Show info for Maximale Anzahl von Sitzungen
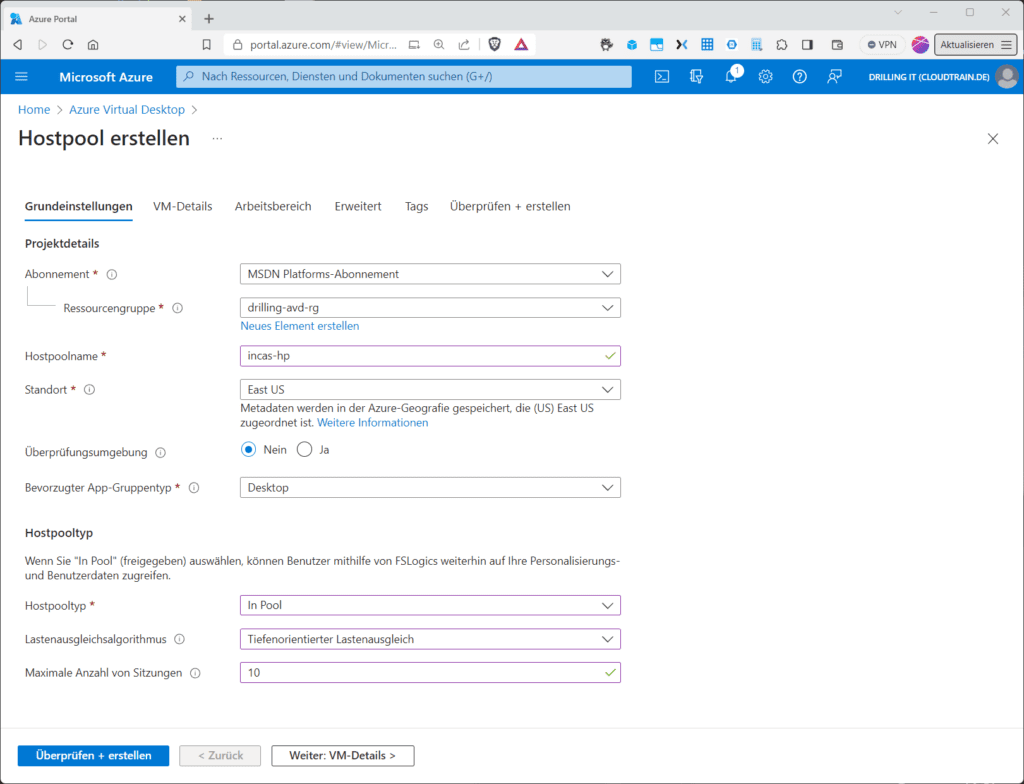The width and height of the screenshot is (1024, 784). (195, 673)
